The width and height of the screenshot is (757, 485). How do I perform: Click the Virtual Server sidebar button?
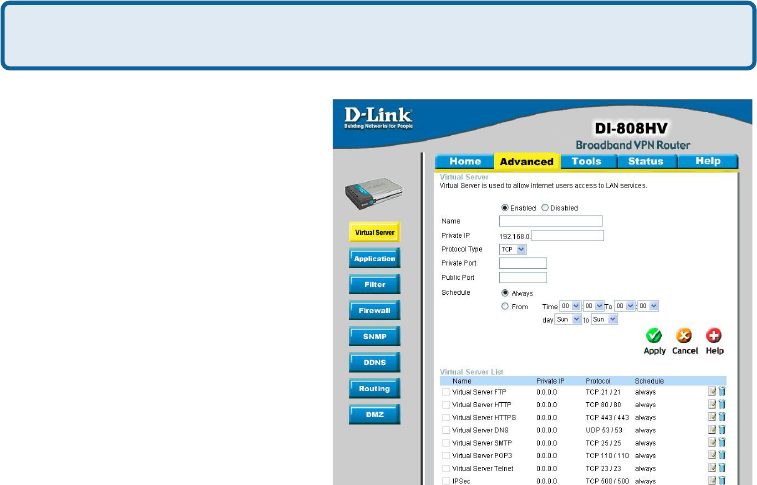pyautogui.click(x=374, y=232)
